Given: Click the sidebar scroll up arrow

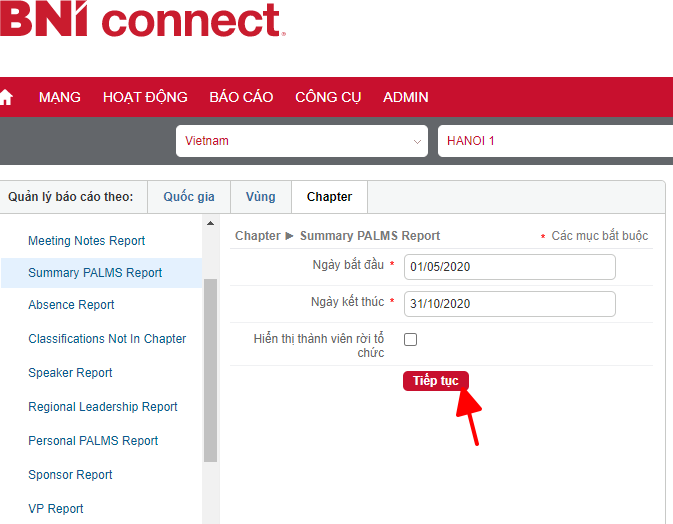Looking at the screenshot, I should [210, 223].
